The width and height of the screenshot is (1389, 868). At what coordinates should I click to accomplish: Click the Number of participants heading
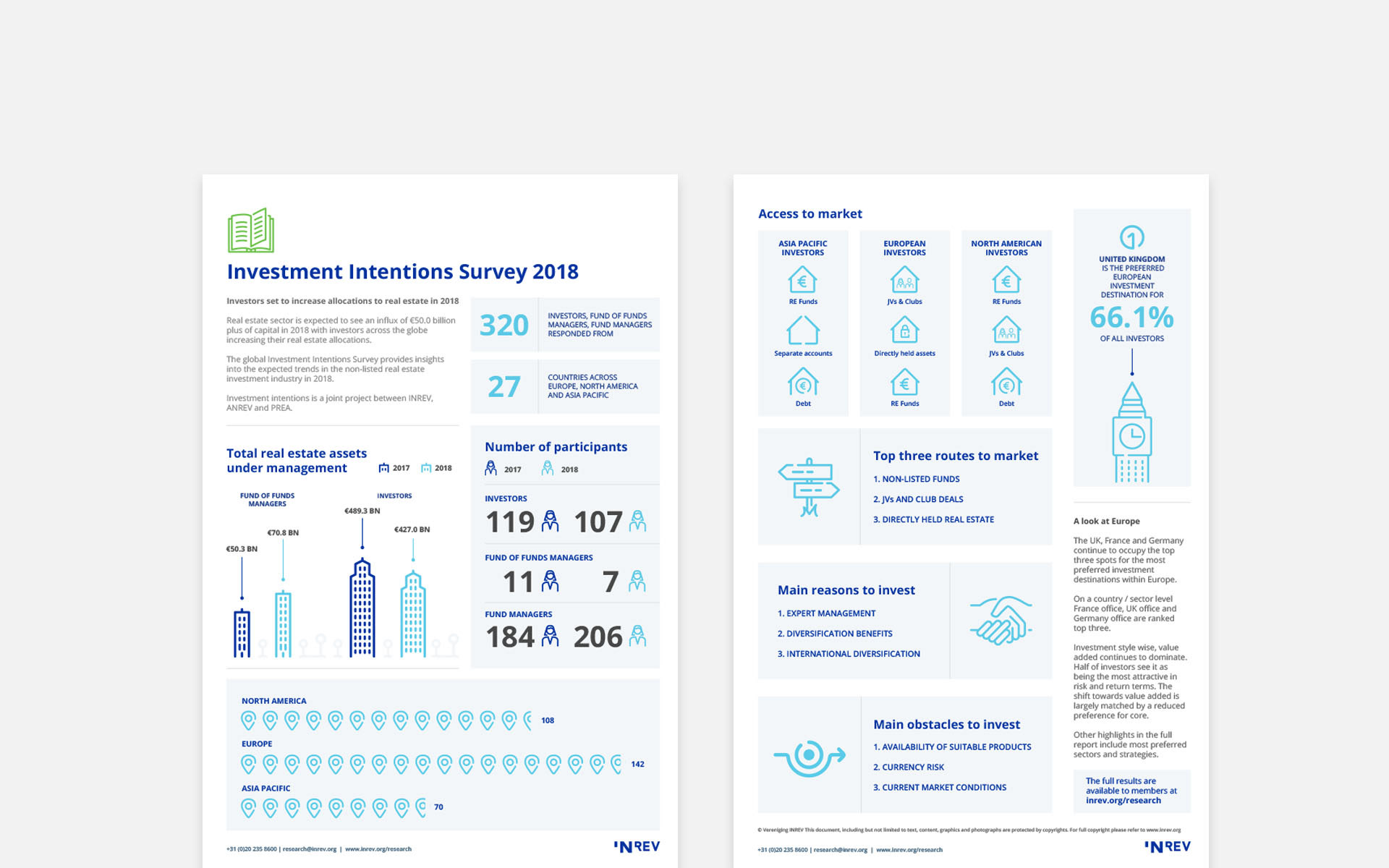[556, 447]
